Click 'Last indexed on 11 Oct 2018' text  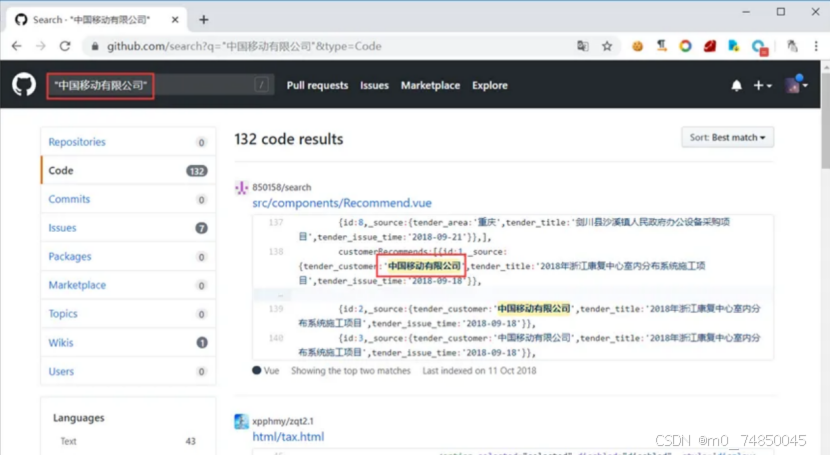(x=479, y=371)
